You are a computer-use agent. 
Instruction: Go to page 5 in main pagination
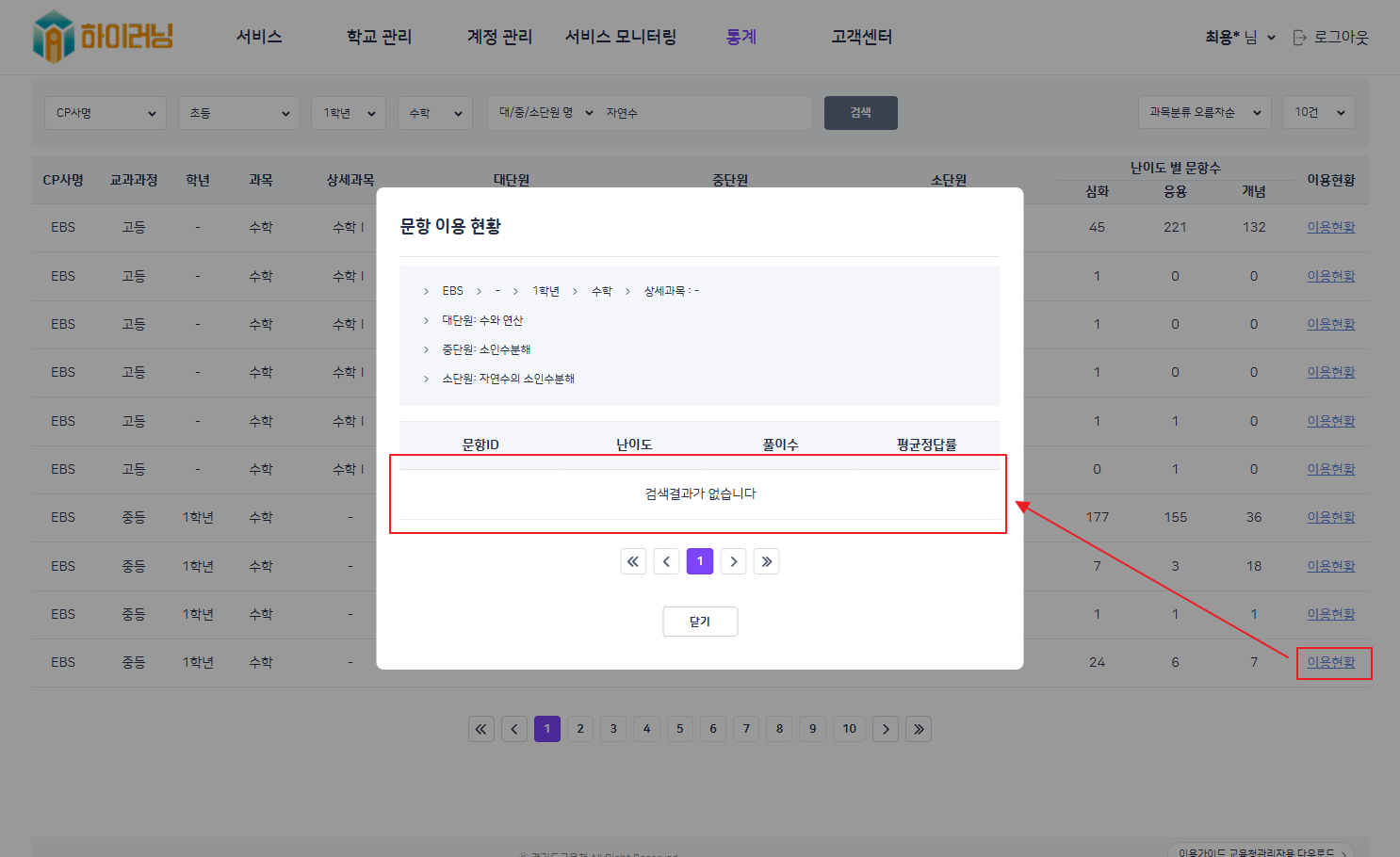[679, 729]
